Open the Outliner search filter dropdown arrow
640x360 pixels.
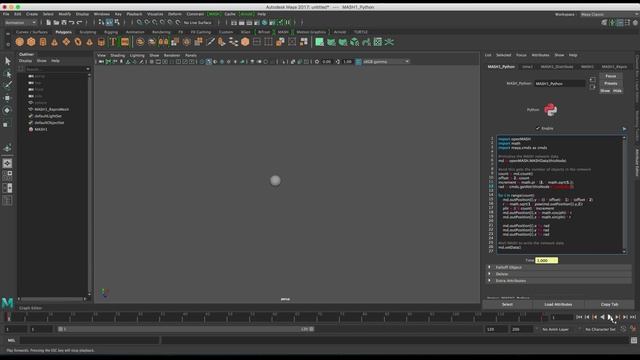(88, 69)
